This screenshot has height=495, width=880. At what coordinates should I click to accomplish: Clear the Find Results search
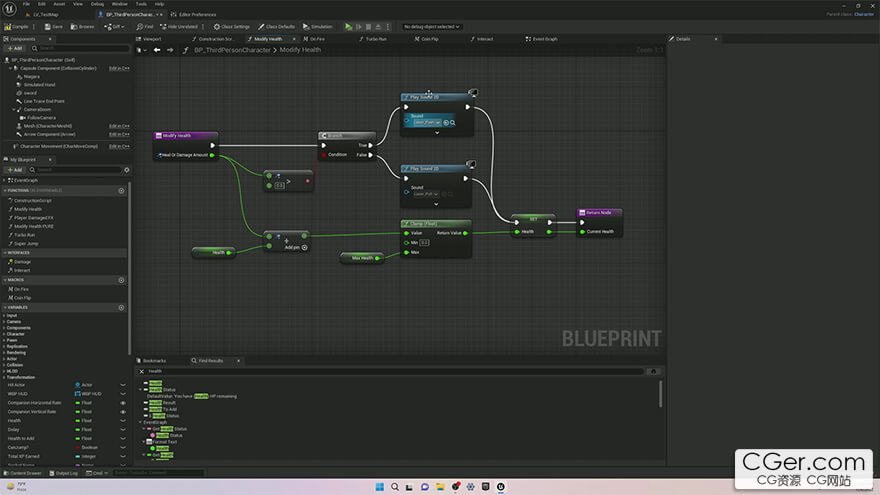tap(141, 372)
